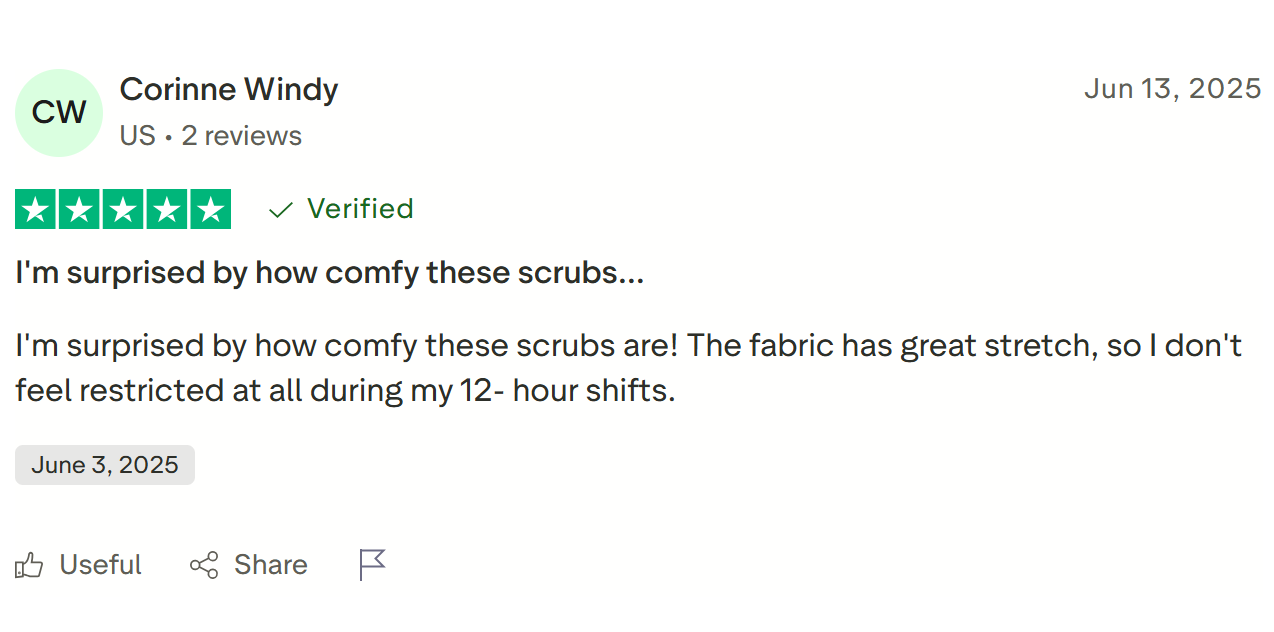Open Corinne Windy's reviewer profile

coord(229,90)
